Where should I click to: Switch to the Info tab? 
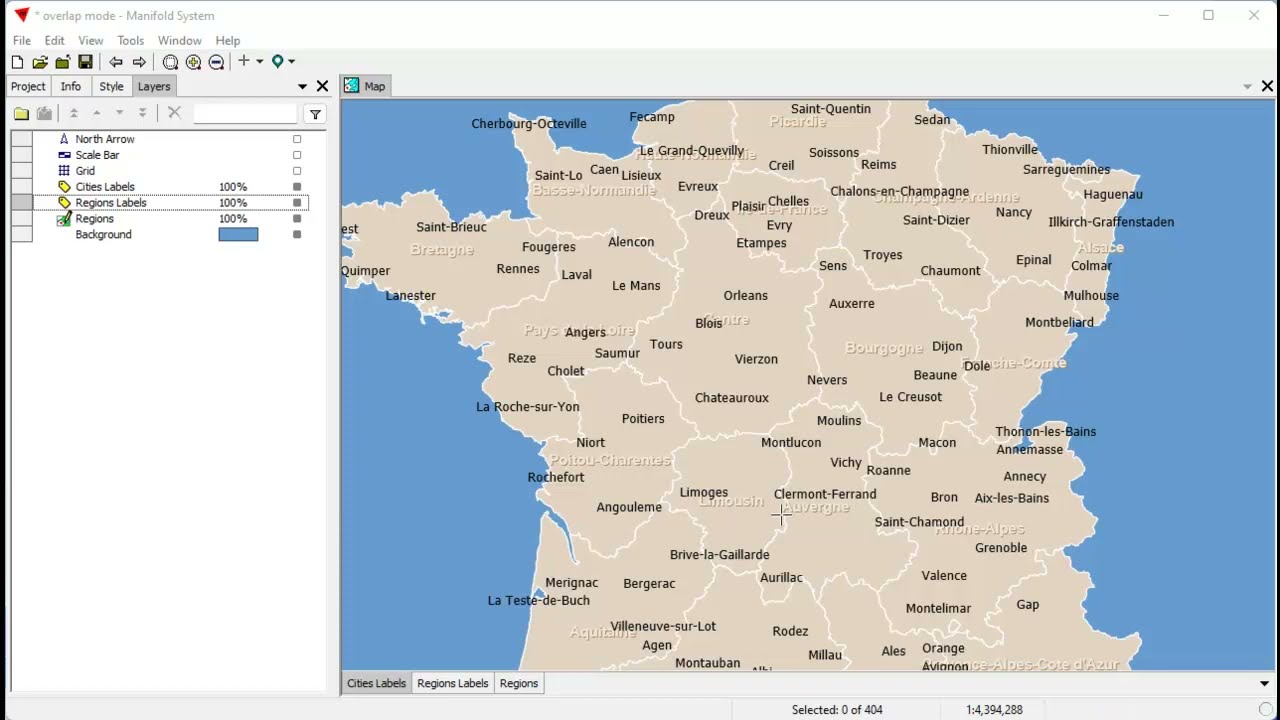[x=71, y=87]
